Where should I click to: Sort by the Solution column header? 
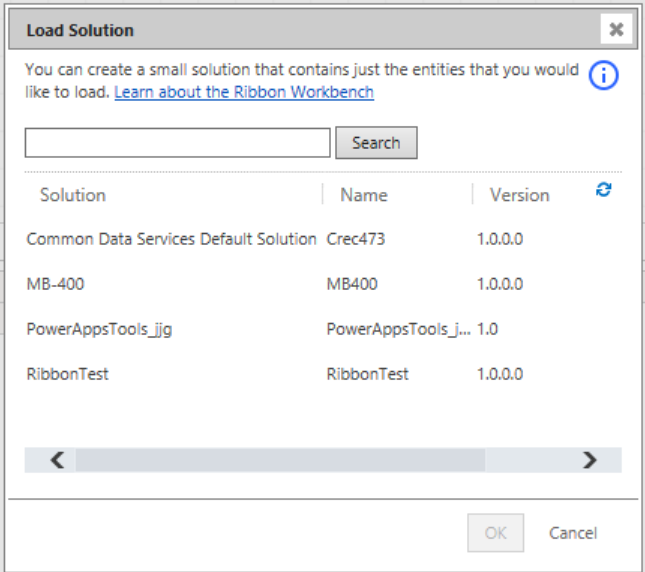click(x=73, y=195)
